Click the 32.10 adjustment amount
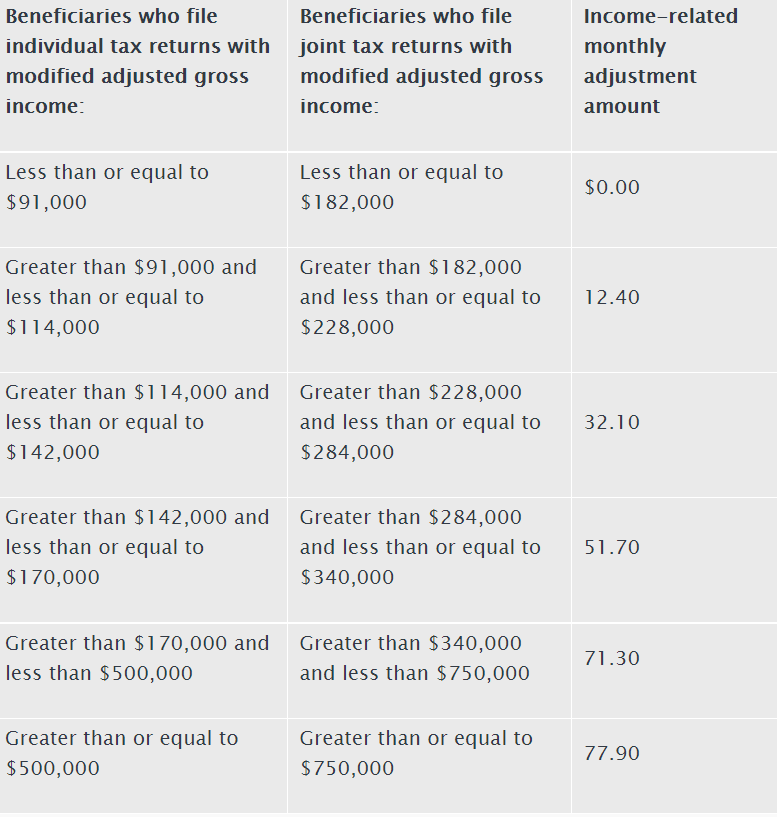Image resolution: width=777 pixels, height=817 pixels. (x=612, y=422)
